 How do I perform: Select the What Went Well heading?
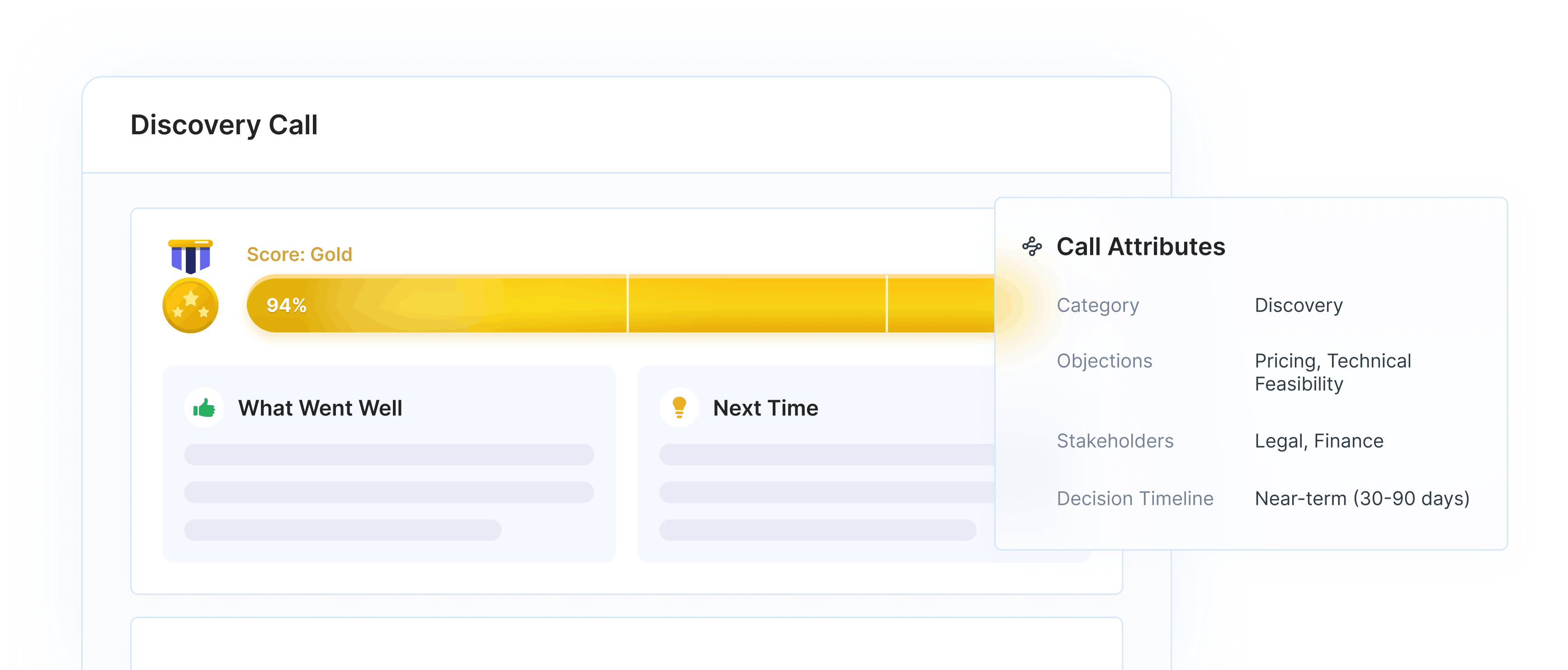point(320,408)
